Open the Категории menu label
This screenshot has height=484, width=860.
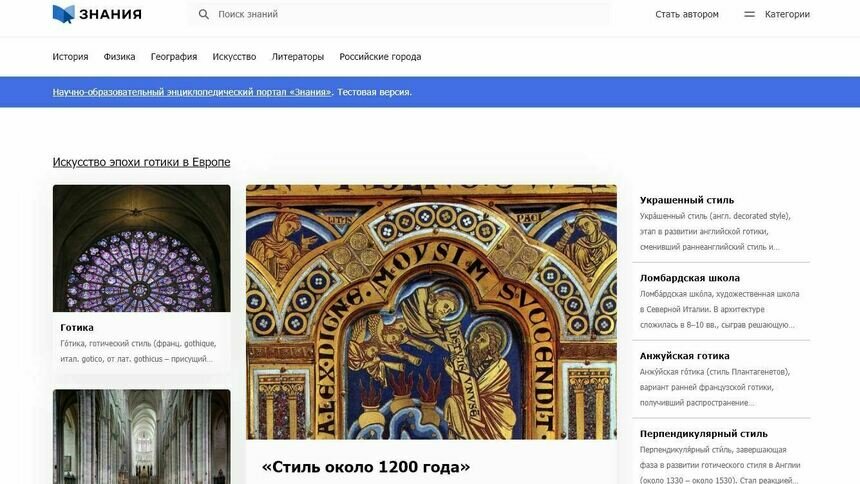pos(787,14)
